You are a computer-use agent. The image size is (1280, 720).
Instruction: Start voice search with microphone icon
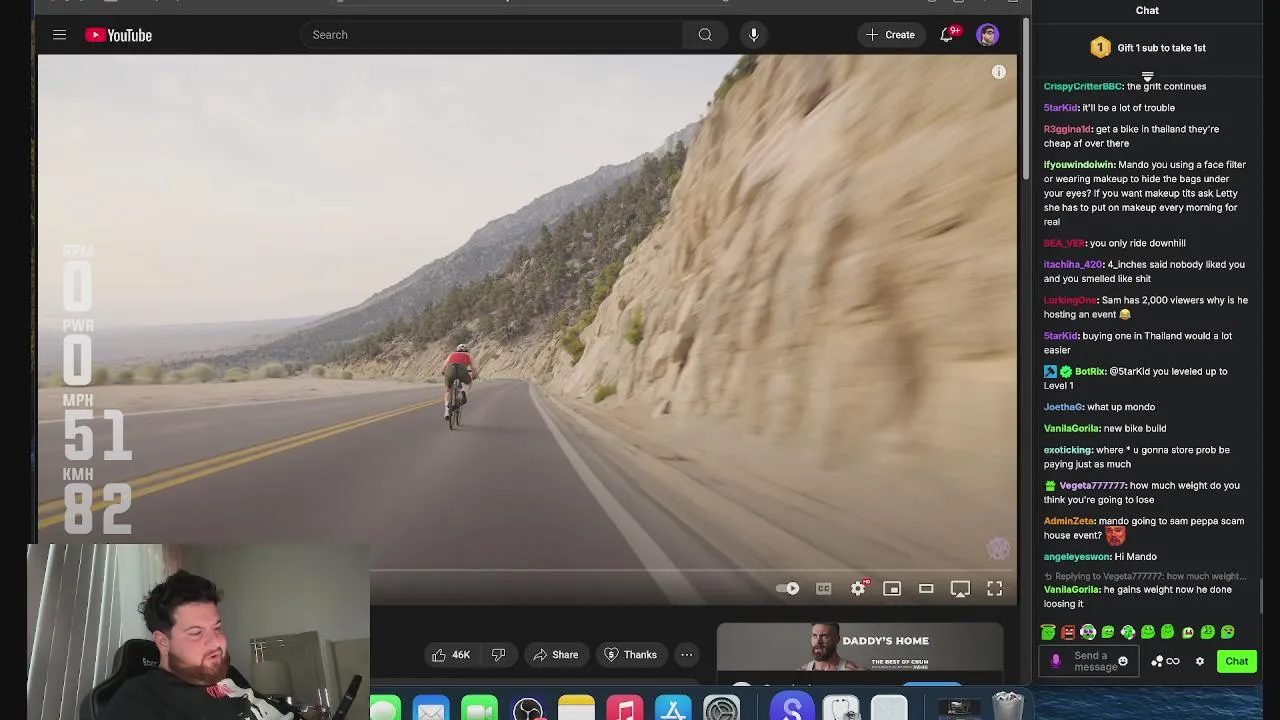(x=754, y=35)
